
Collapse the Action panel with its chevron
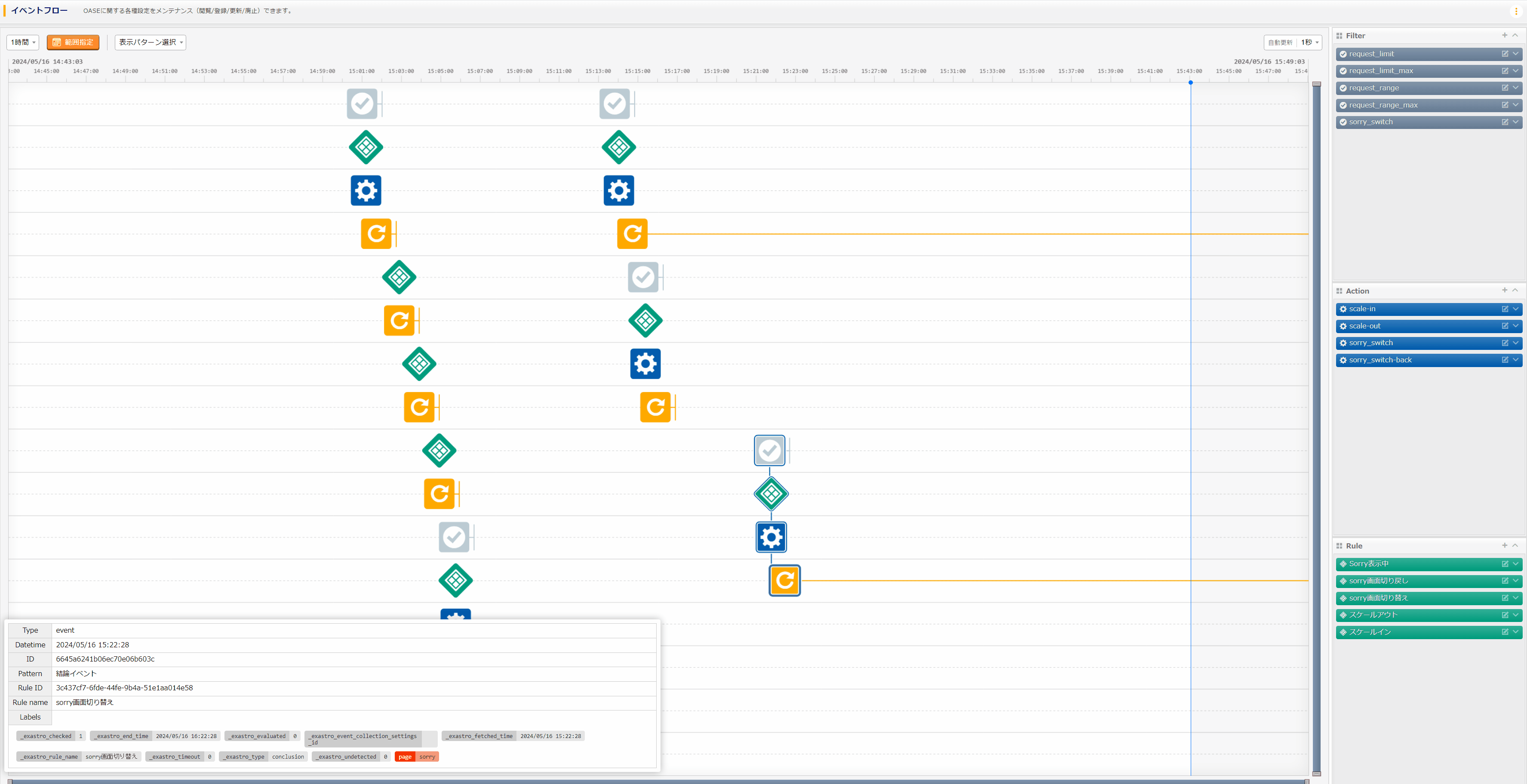[x=1515, y=291]
